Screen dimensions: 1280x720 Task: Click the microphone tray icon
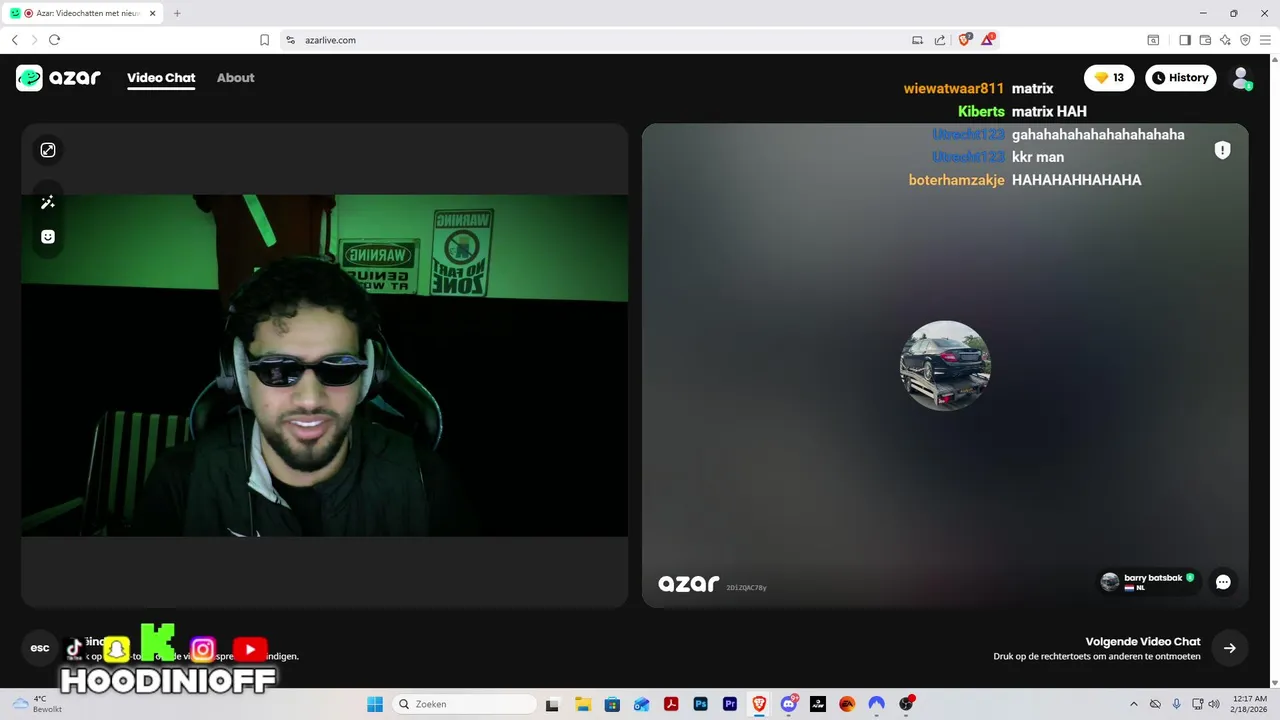point(1176,704)
